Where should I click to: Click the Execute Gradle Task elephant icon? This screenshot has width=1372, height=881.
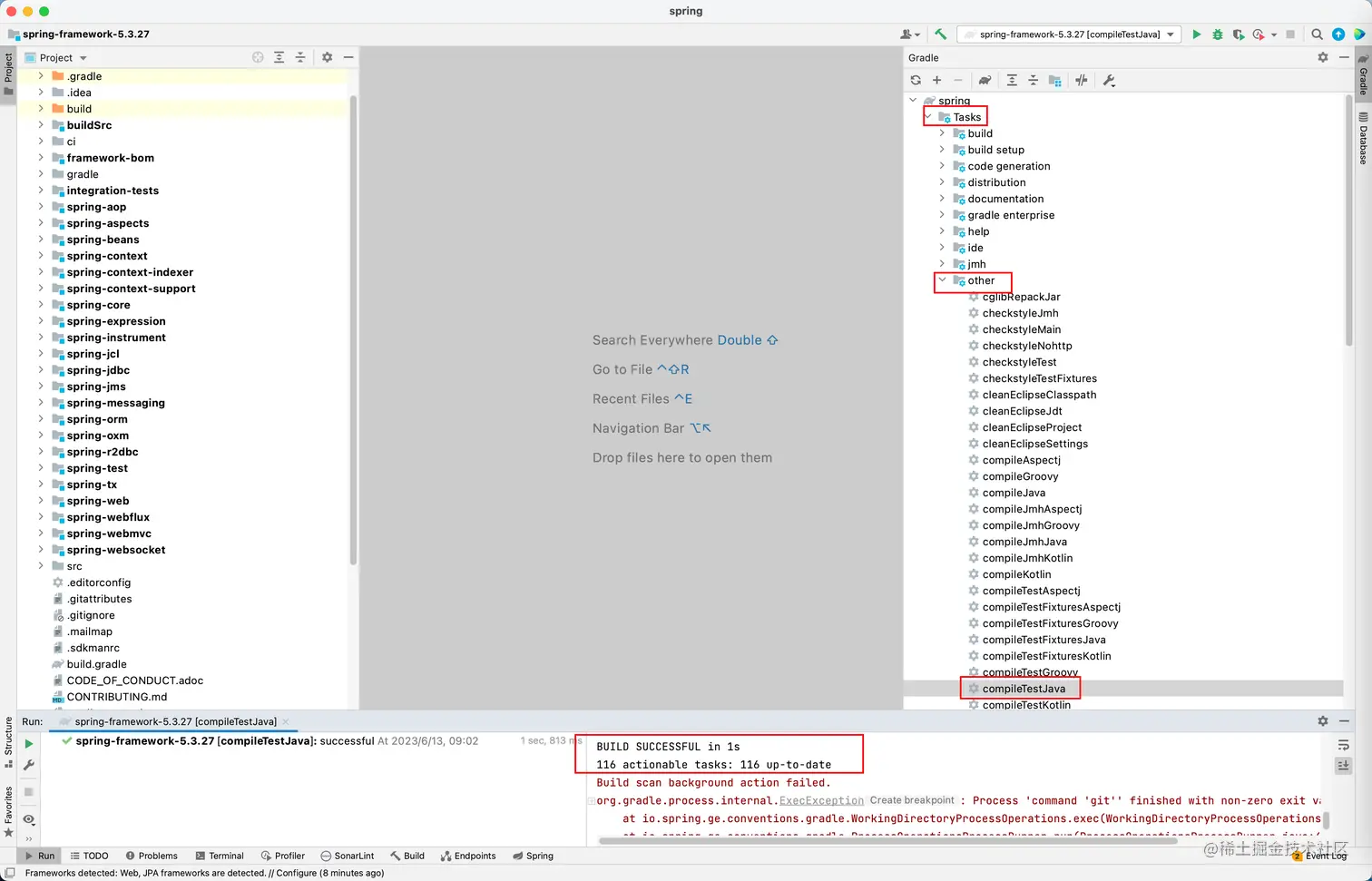click(x=985, y=81)
